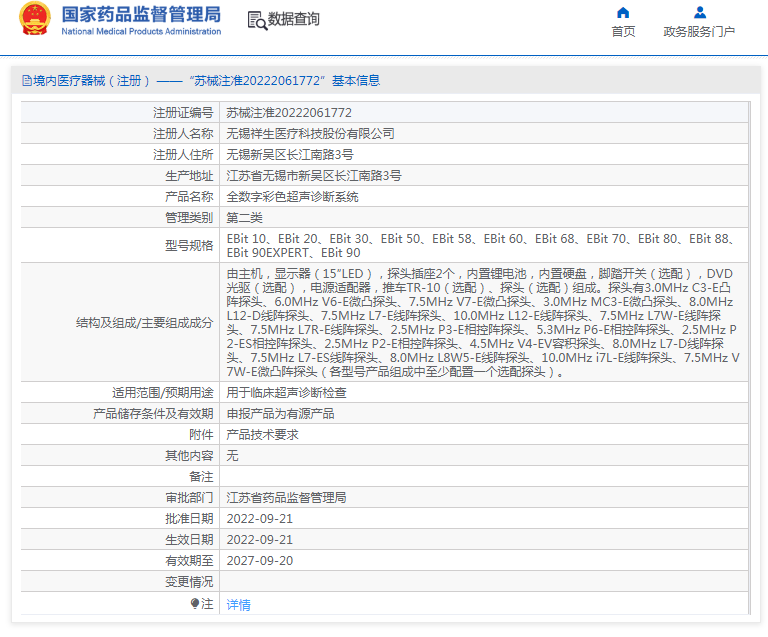Viewport: 768px width, 637px height.
Task: Select registrant name 无锡祥生医疗科技股份有限公司
Action: (x=311, y=134)
